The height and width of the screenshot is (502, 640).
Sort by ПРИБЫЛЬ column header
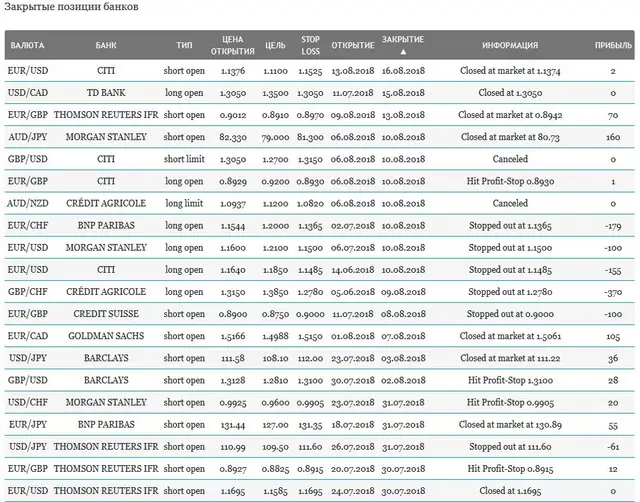(x=613, y=45)
